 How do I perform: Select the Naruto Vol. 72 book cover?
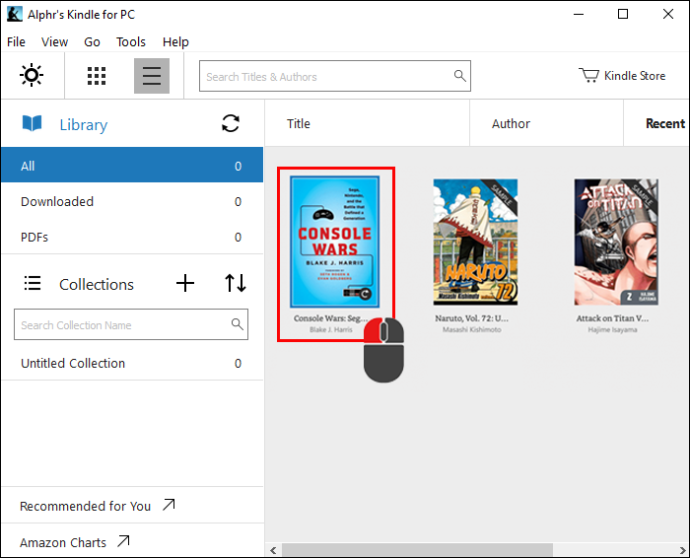(x=475, y=242)
